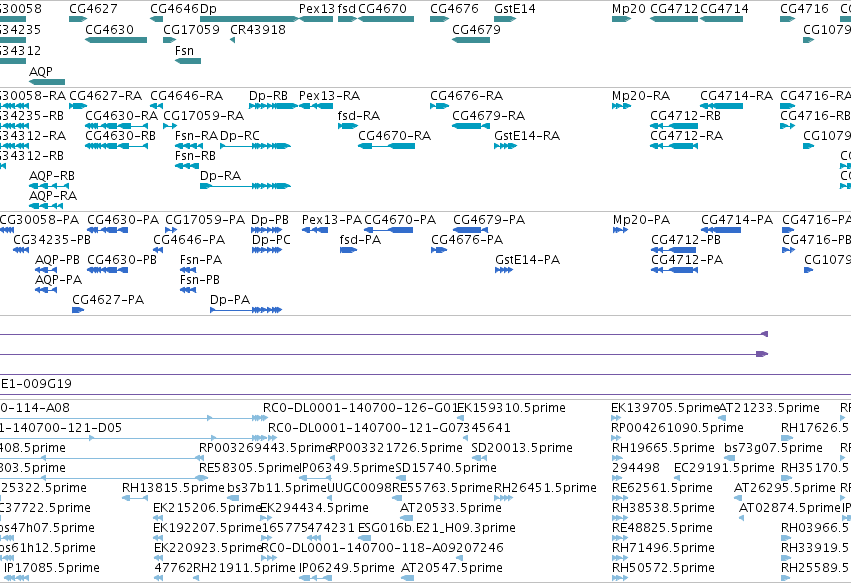The height and width of the screenshot is (583, 851).
Task: Select the fsd-RA transcript label
Action: [359, 116]
